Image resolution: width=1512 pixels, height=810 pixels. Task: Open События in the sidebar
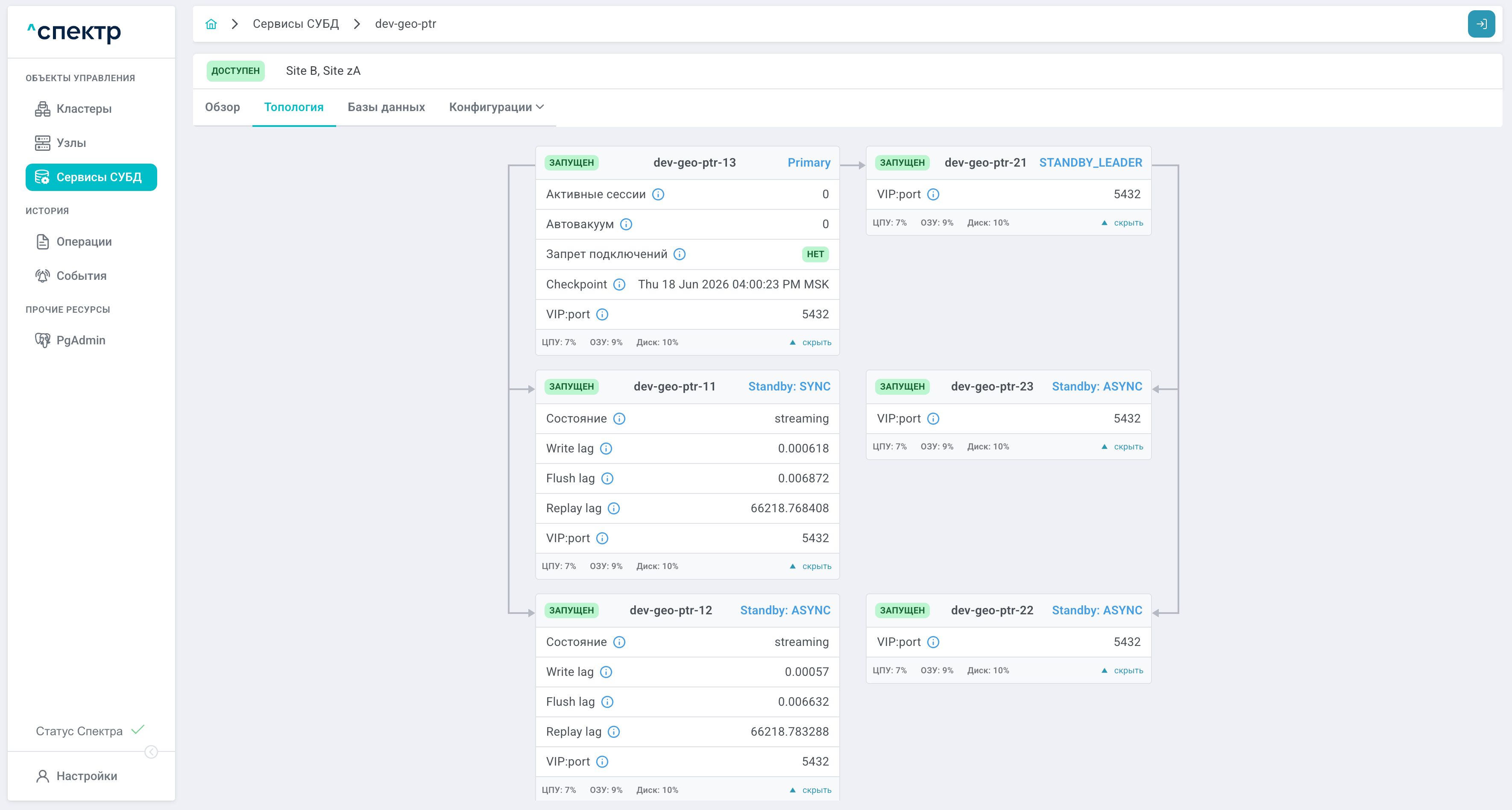coord(81,276)
